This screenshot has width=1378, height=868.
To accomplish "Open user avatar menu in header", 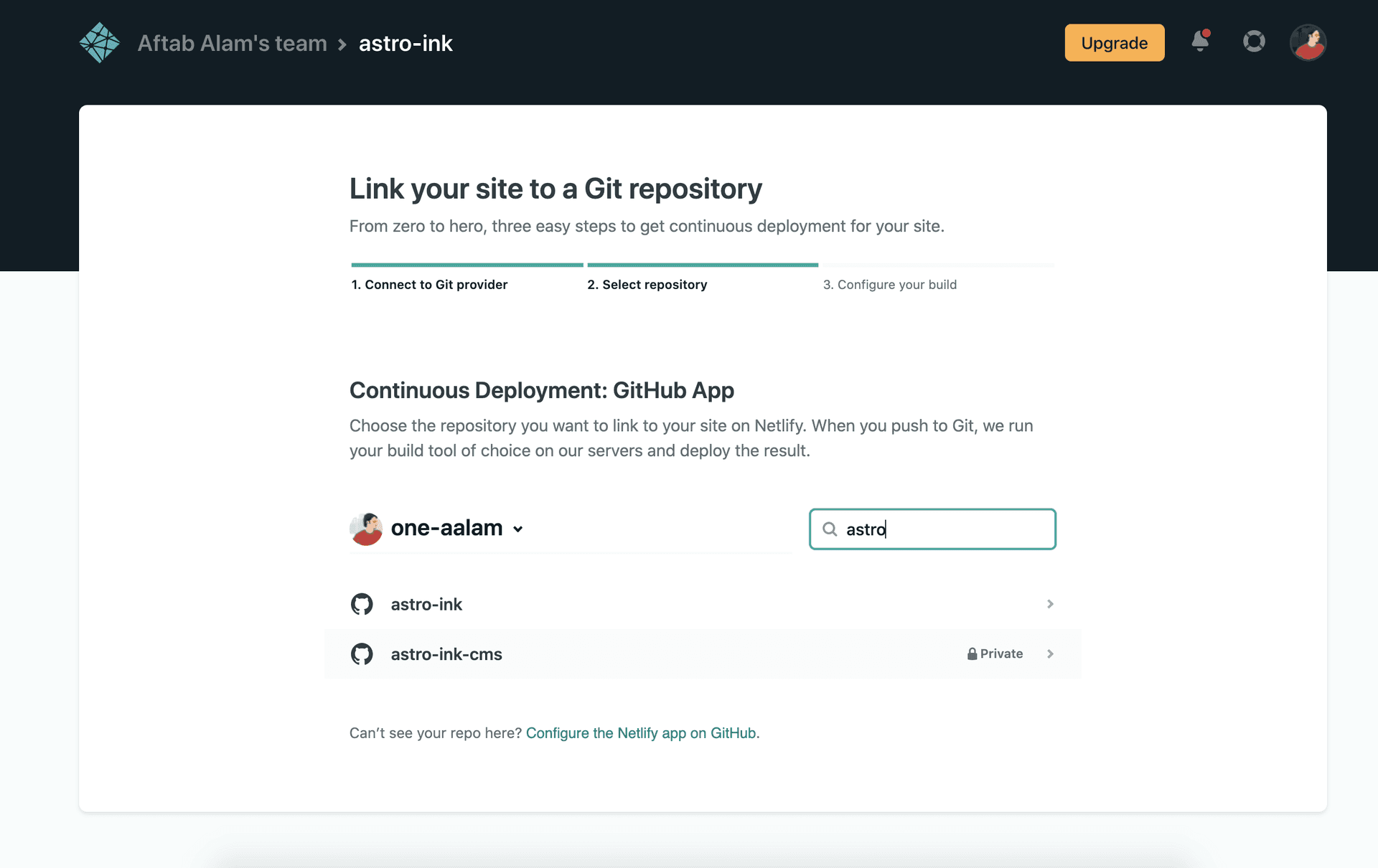I will tap(1308, 42).
